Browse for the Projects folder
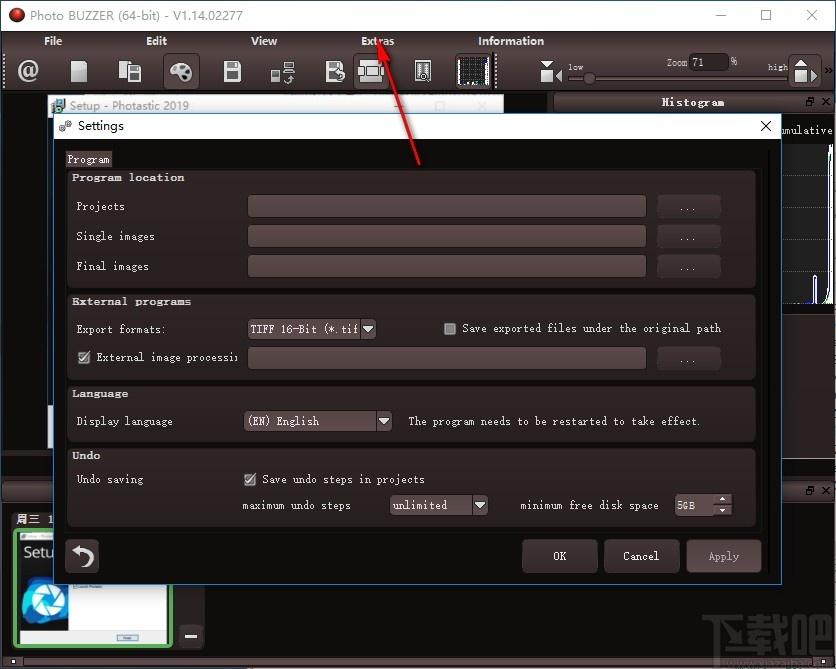 tap(688, 206)
